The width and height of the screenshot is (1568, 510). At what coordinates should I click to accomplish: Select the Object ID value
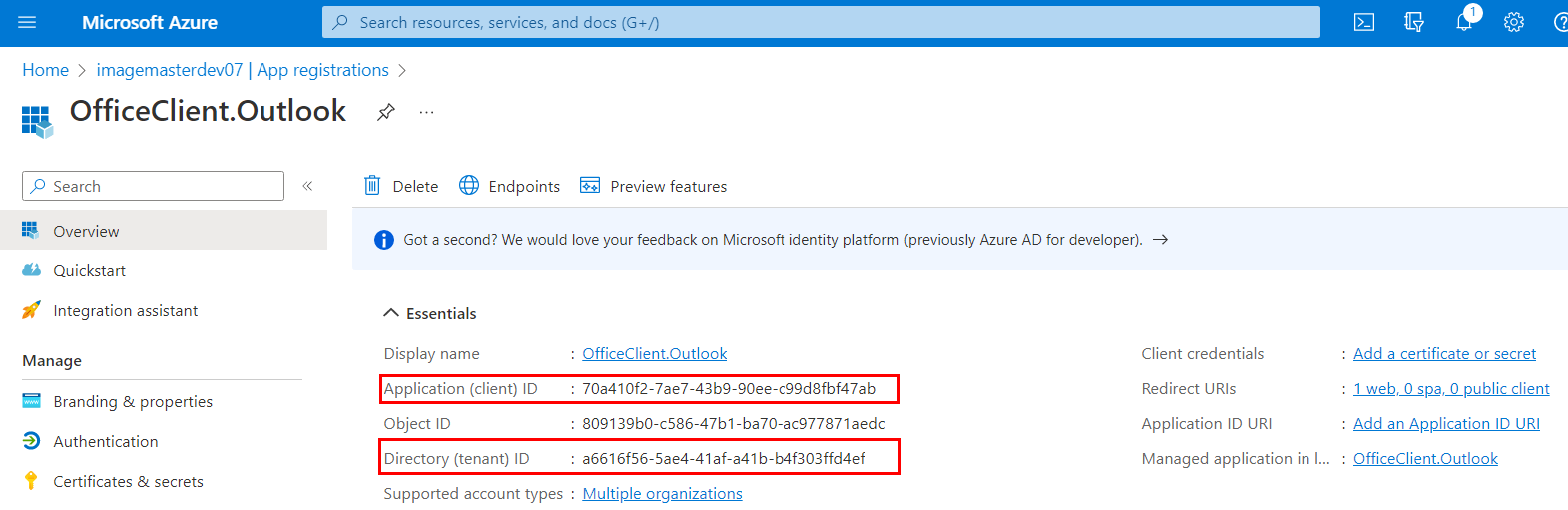click(734, 424)
